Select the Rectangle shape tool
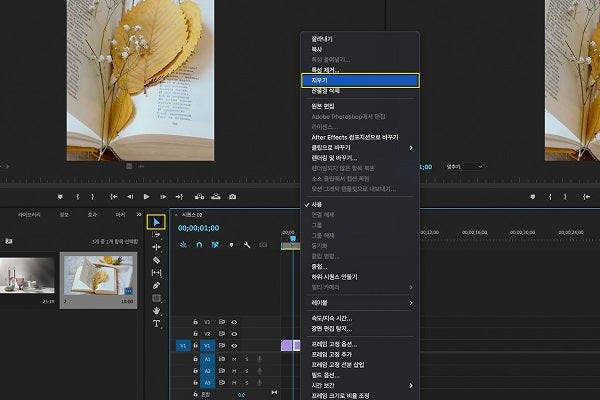 (156, 298)
